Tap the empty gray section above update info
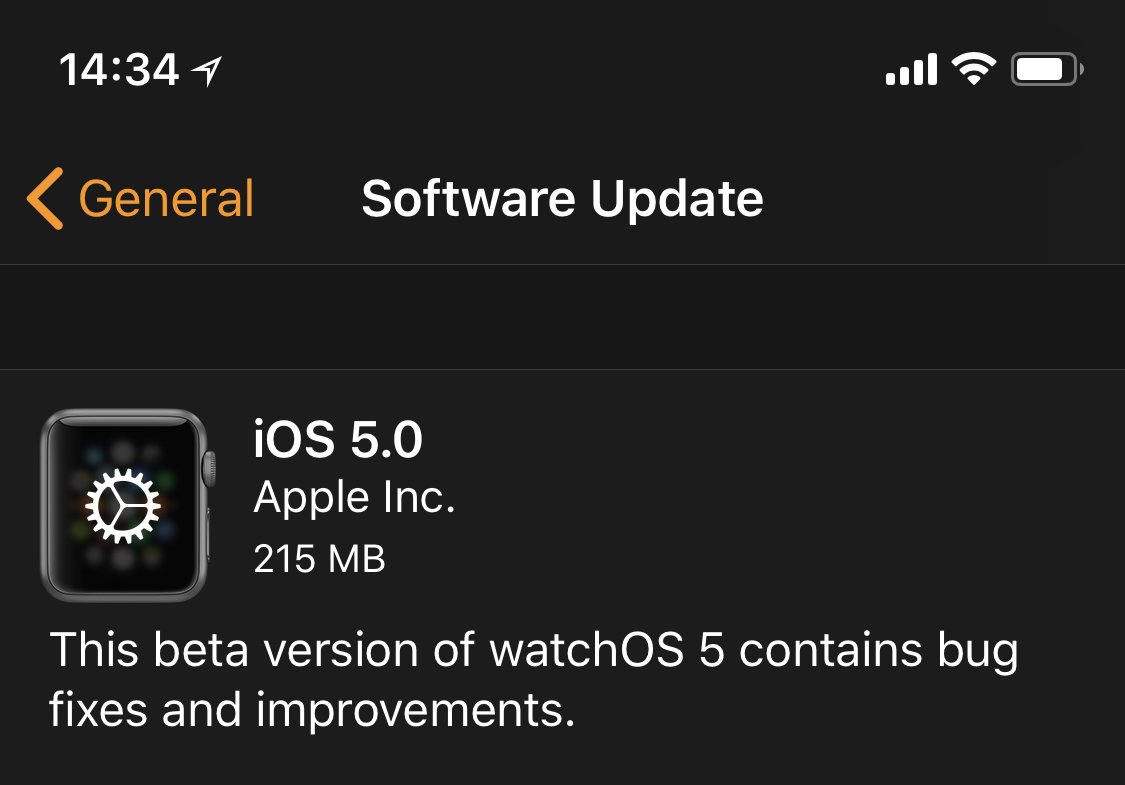Screen dimensions: 1125x785 coord(562,317)
